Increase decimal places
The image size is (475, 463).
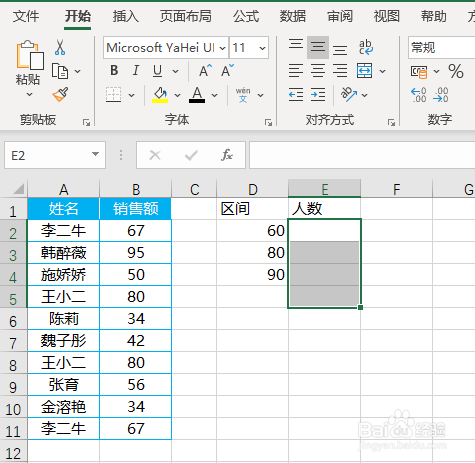click(x=419, y=95)
